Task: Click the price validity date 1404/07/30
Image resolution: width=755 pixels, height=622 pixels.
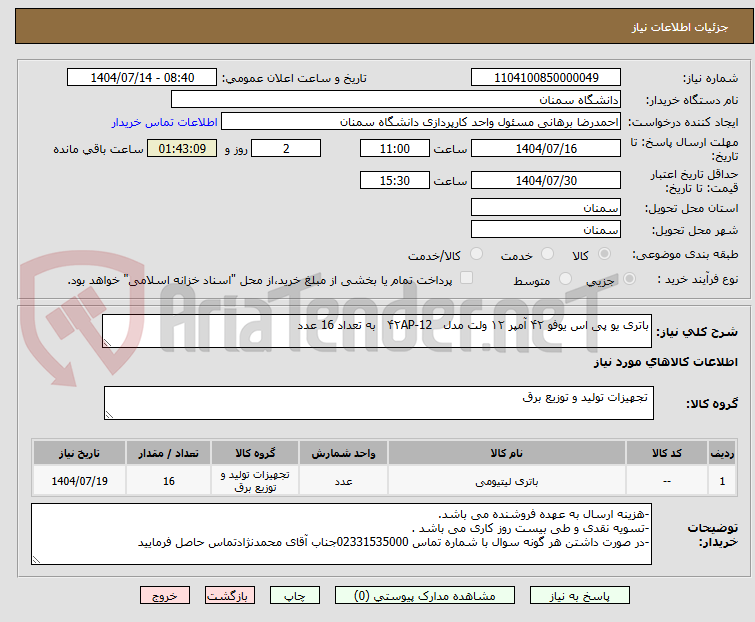Action: (x=546, y=181)
